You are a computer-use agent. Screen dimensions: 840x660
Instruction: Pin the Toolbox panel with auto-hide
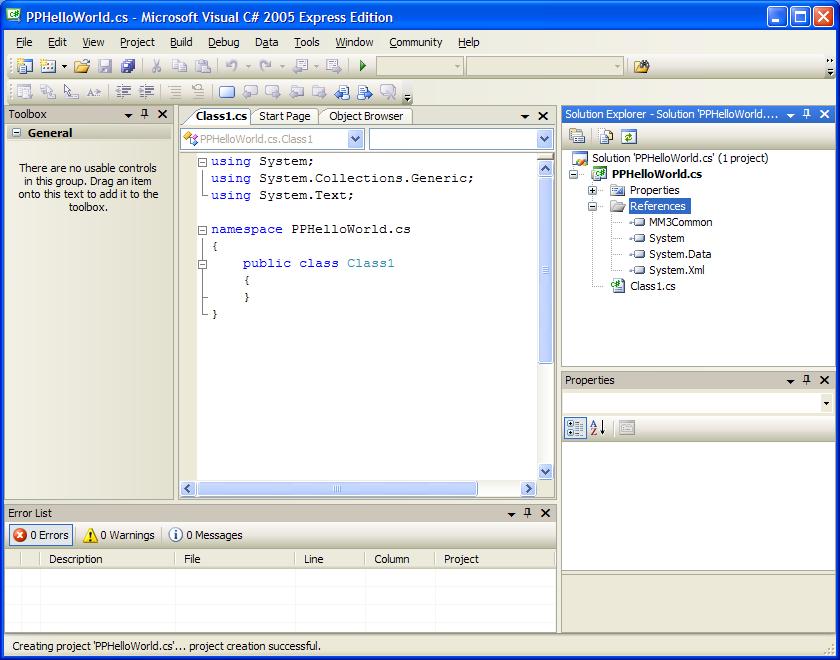[144, 114]
